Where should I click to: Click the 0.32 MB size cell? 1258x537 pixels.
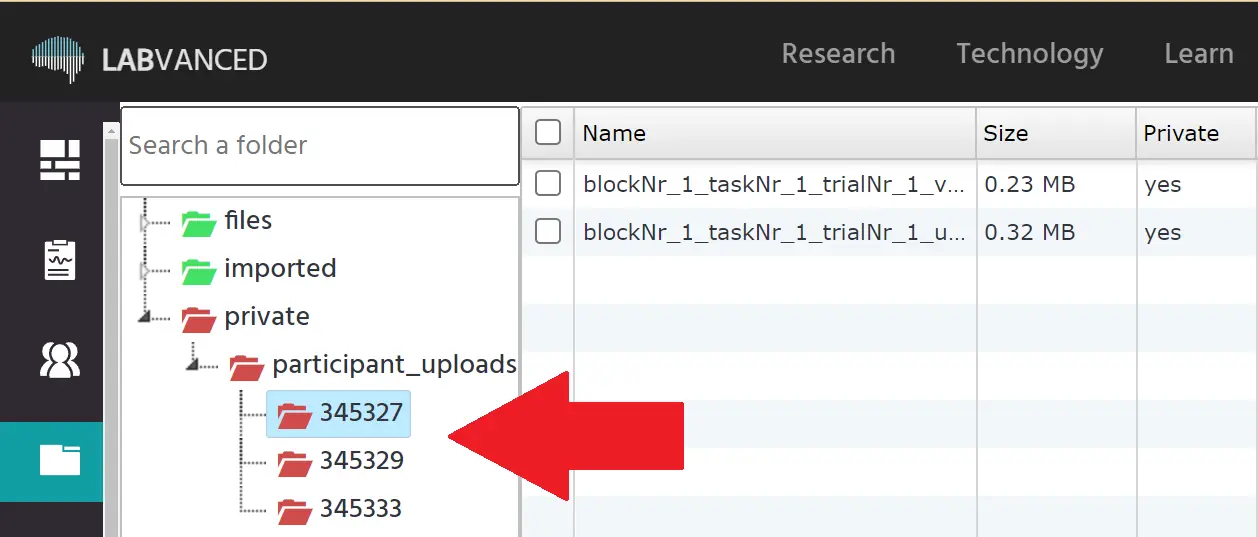[x=1030, y=232]
